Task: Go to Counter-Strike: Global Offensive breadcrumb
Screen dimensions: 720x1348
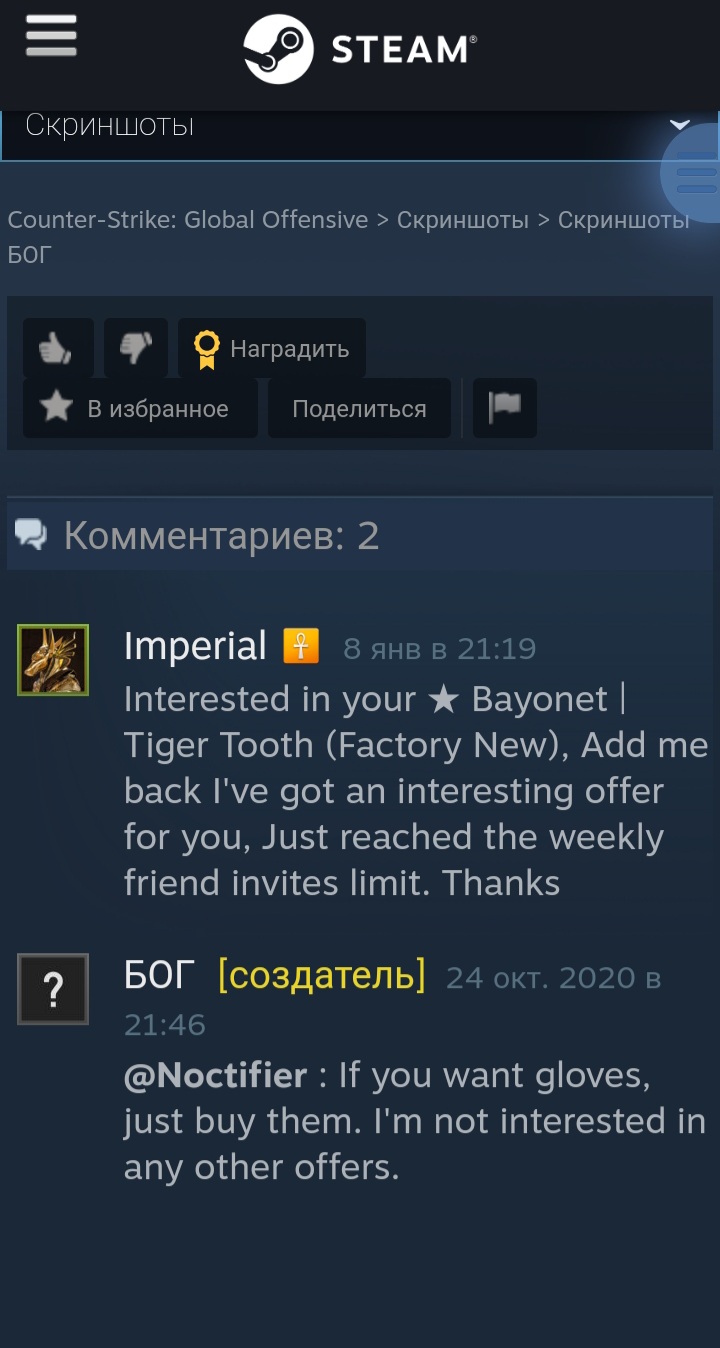Action: [x=188, y=220]
